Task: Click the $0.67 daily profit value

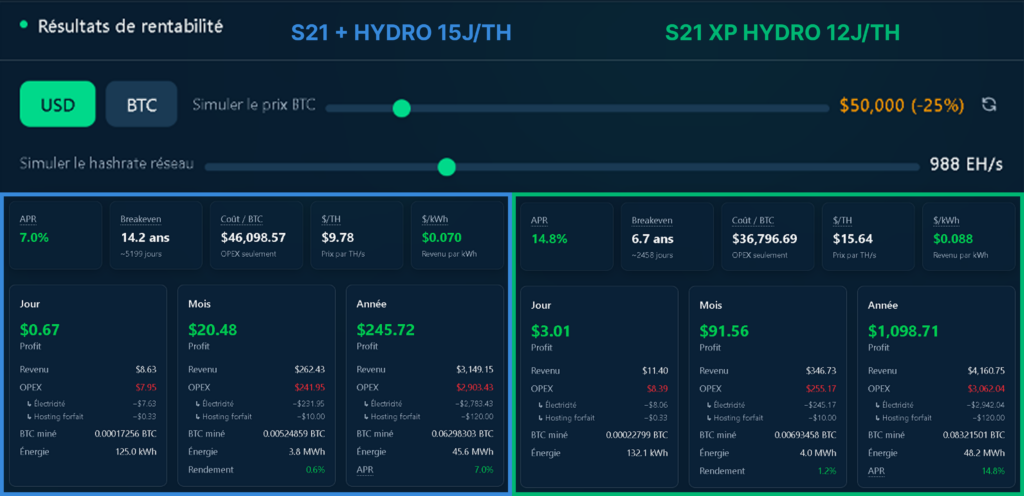Action: [x=40, y=330]
